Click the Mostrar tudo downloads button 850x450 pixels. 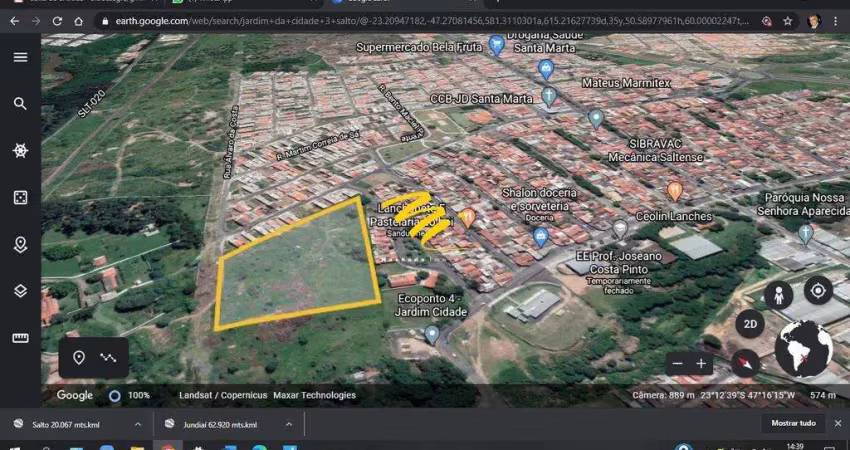(x=793, y=423)
